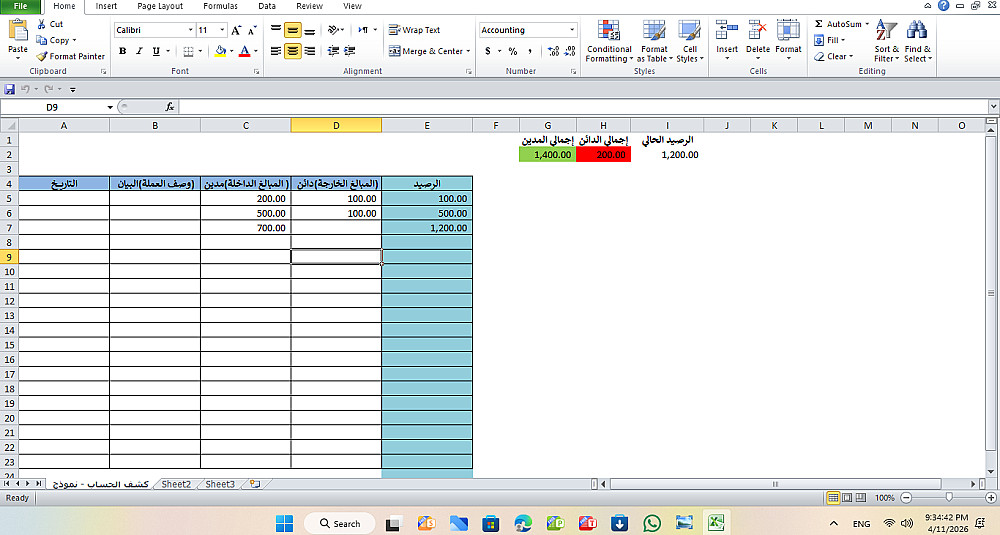Switch to the Sheet3 worksheet tab

click(x=219, y=484)
